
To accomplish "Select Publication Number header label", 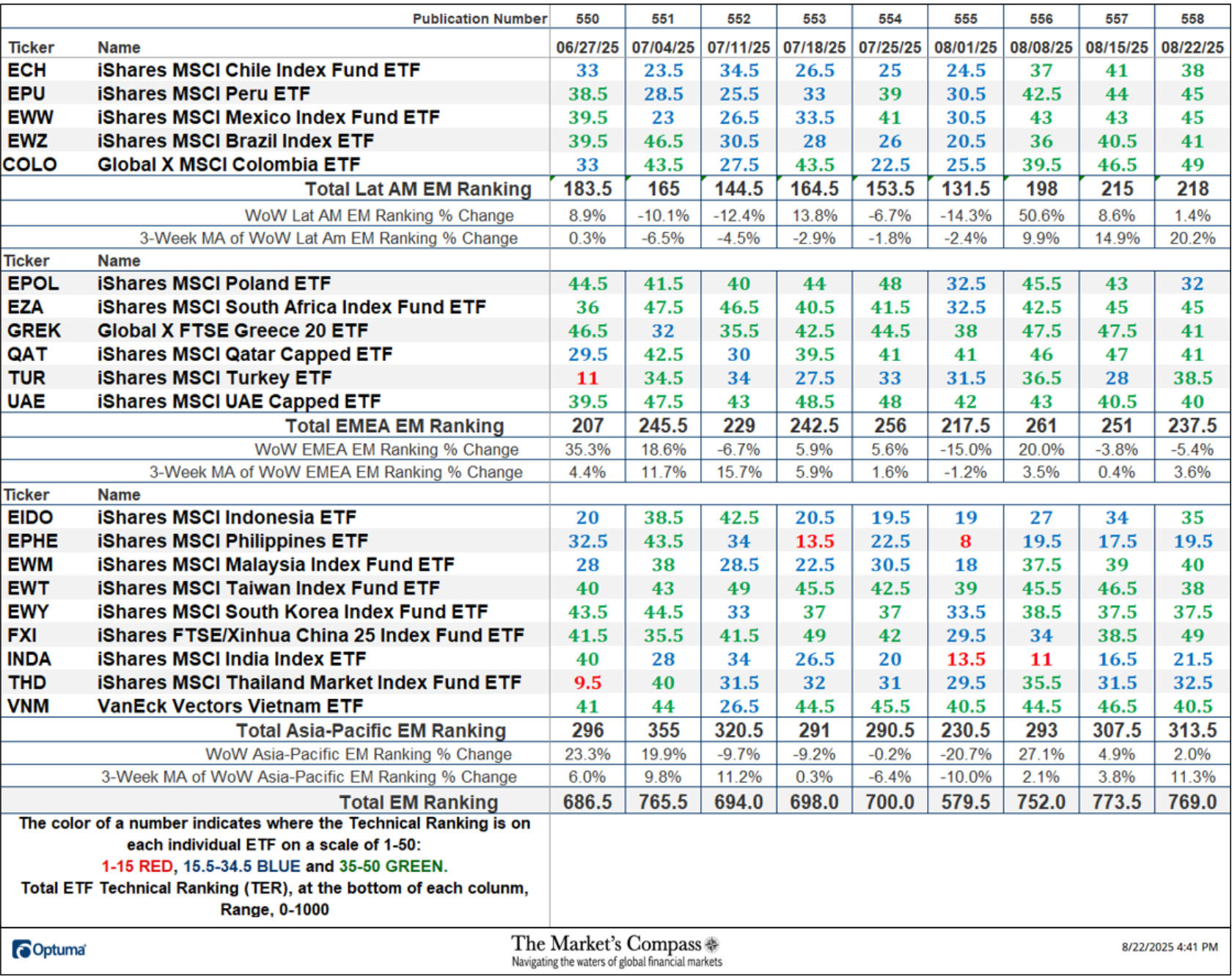I will [480, 19].
